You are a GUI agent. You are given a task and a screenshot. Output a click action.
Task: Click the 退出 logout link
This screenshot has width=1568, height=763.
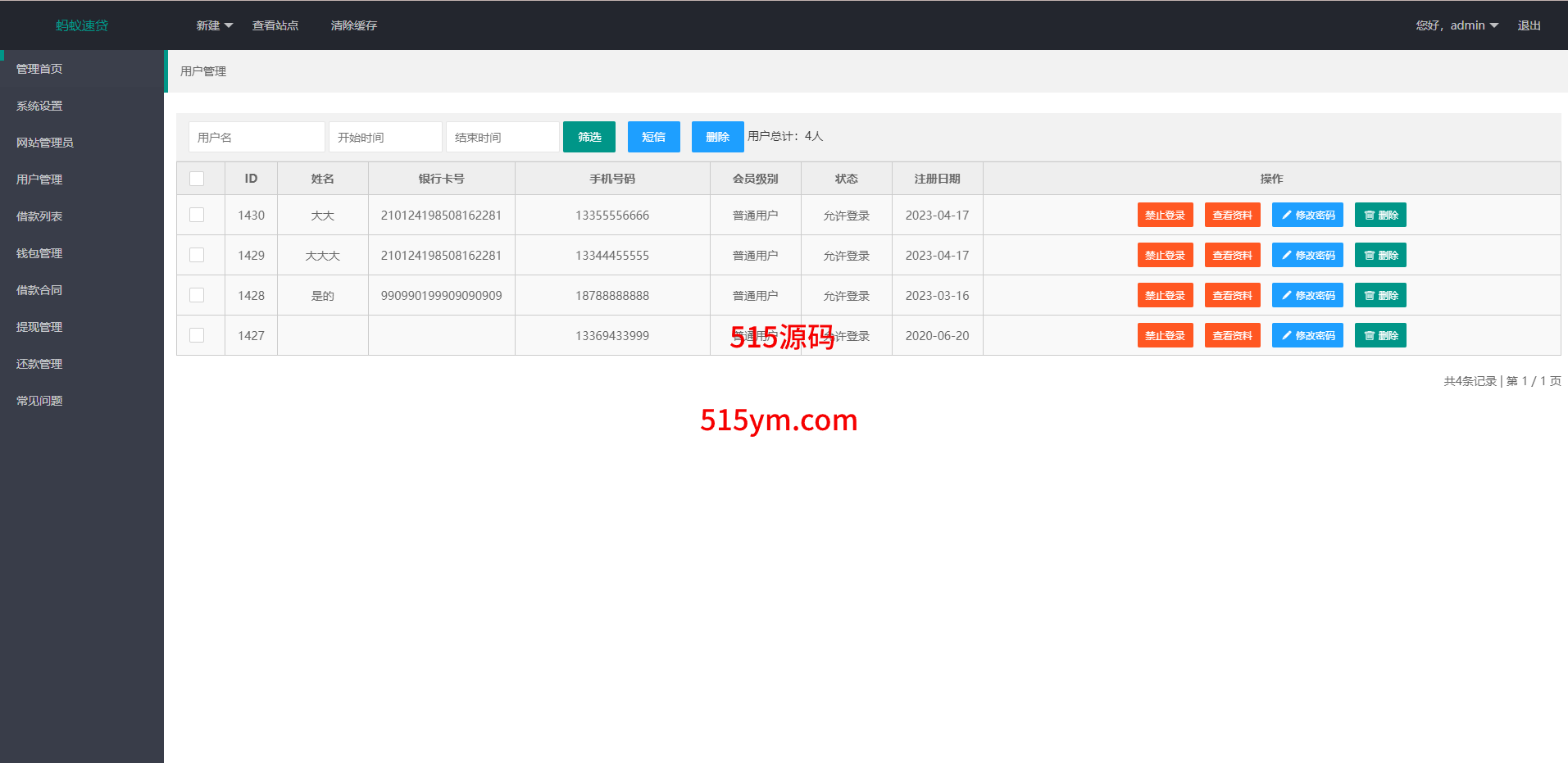coord(1529,25)
